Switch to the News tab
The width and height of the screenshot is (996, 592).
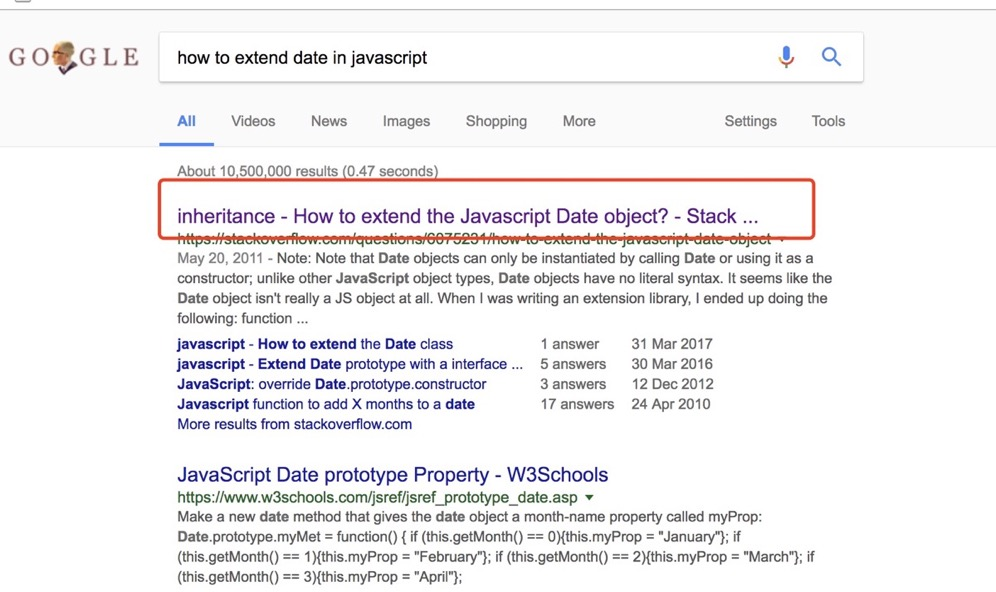328,121
